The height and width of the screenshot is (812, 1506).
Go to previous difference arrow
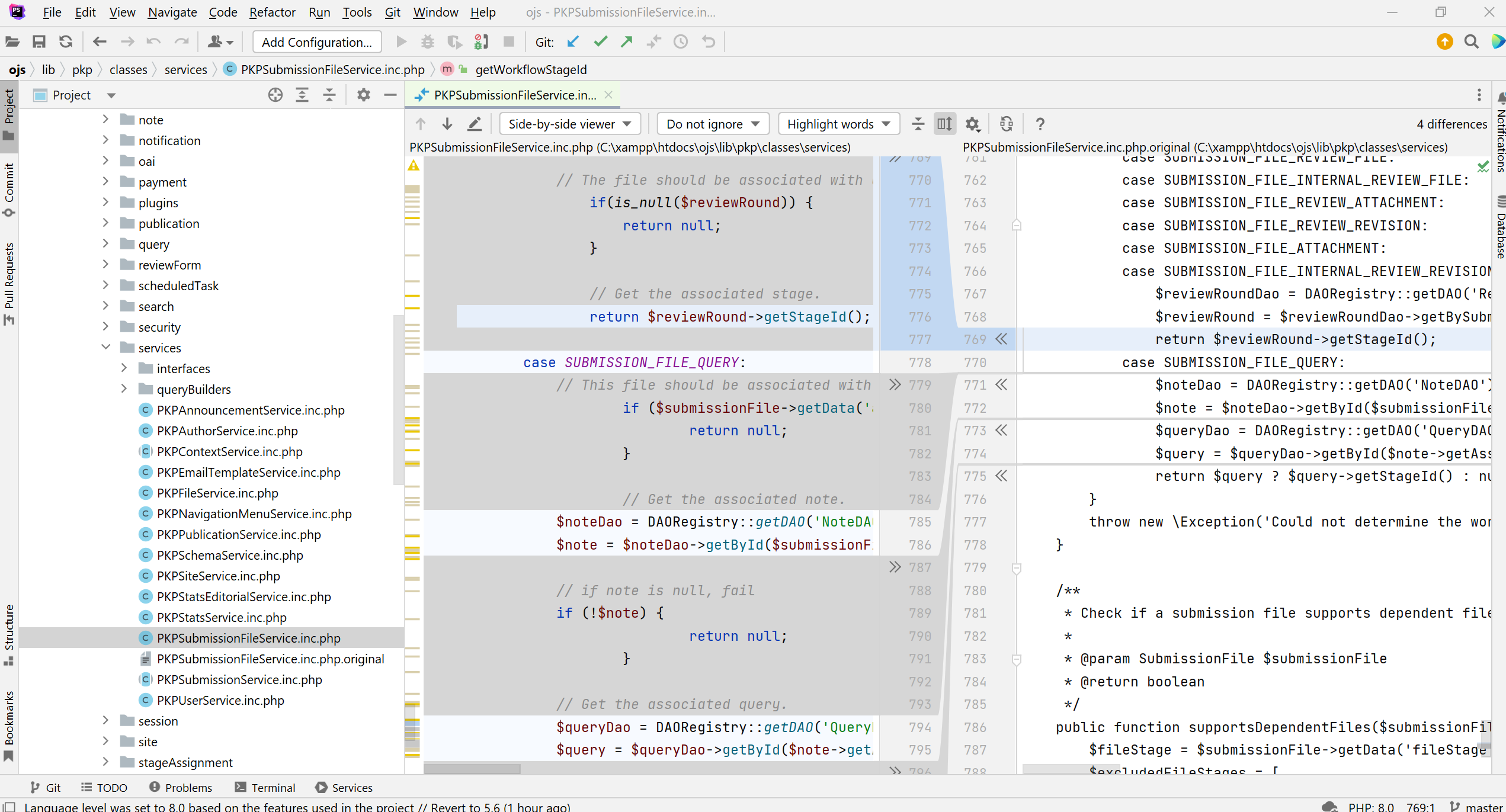click(421, 124)
